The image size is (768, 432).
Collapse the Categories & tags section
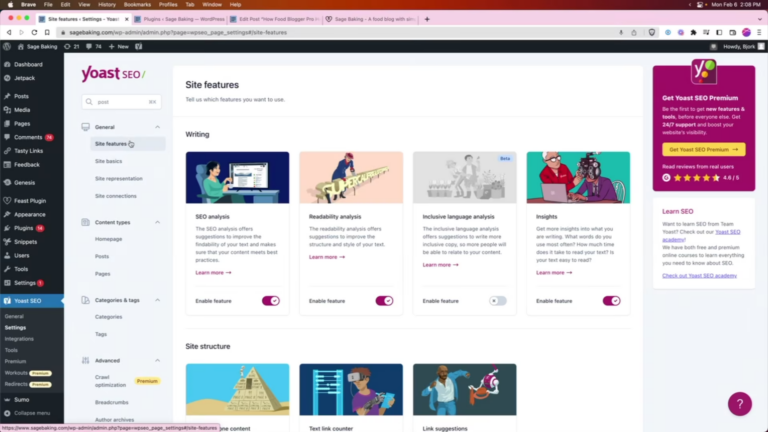157,300
